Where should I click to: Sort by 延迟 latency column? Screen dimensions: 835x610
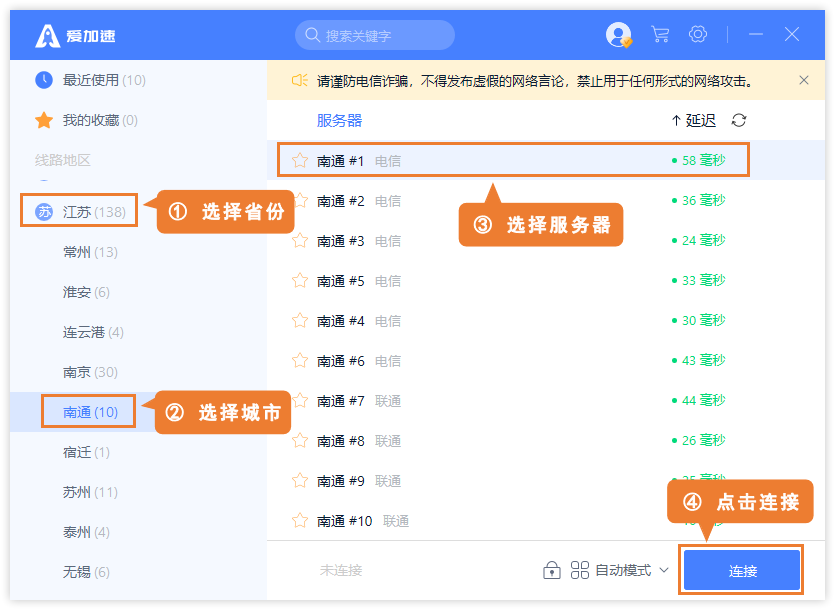click(694, 120)
